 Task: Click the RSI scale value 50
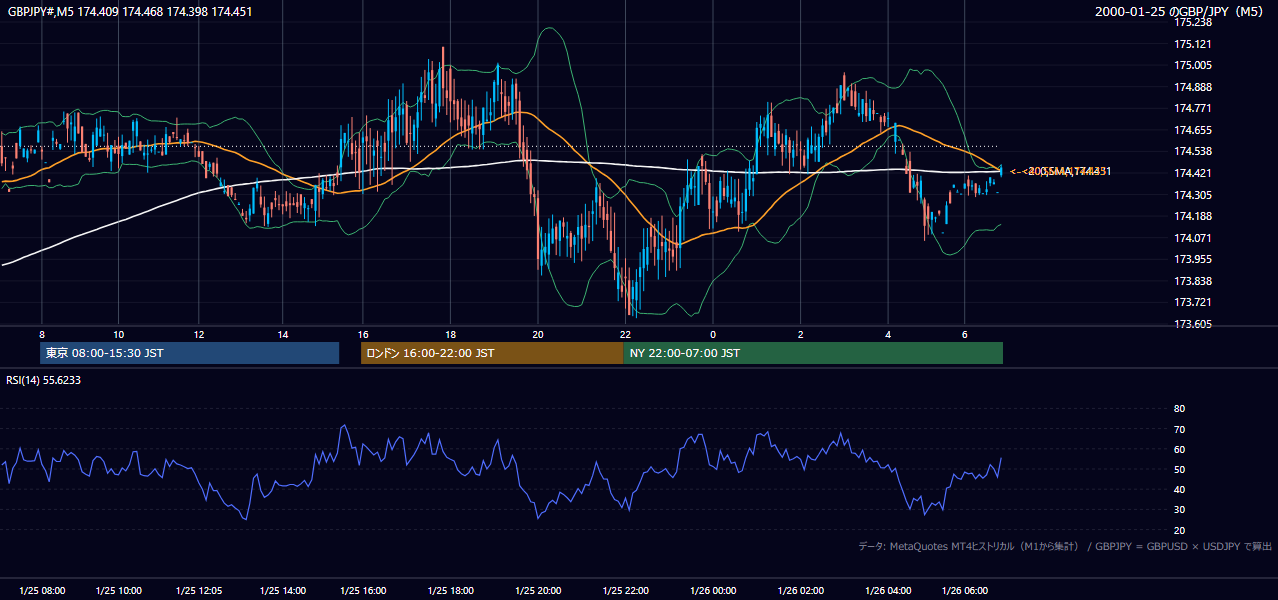tap(1179, 469)
